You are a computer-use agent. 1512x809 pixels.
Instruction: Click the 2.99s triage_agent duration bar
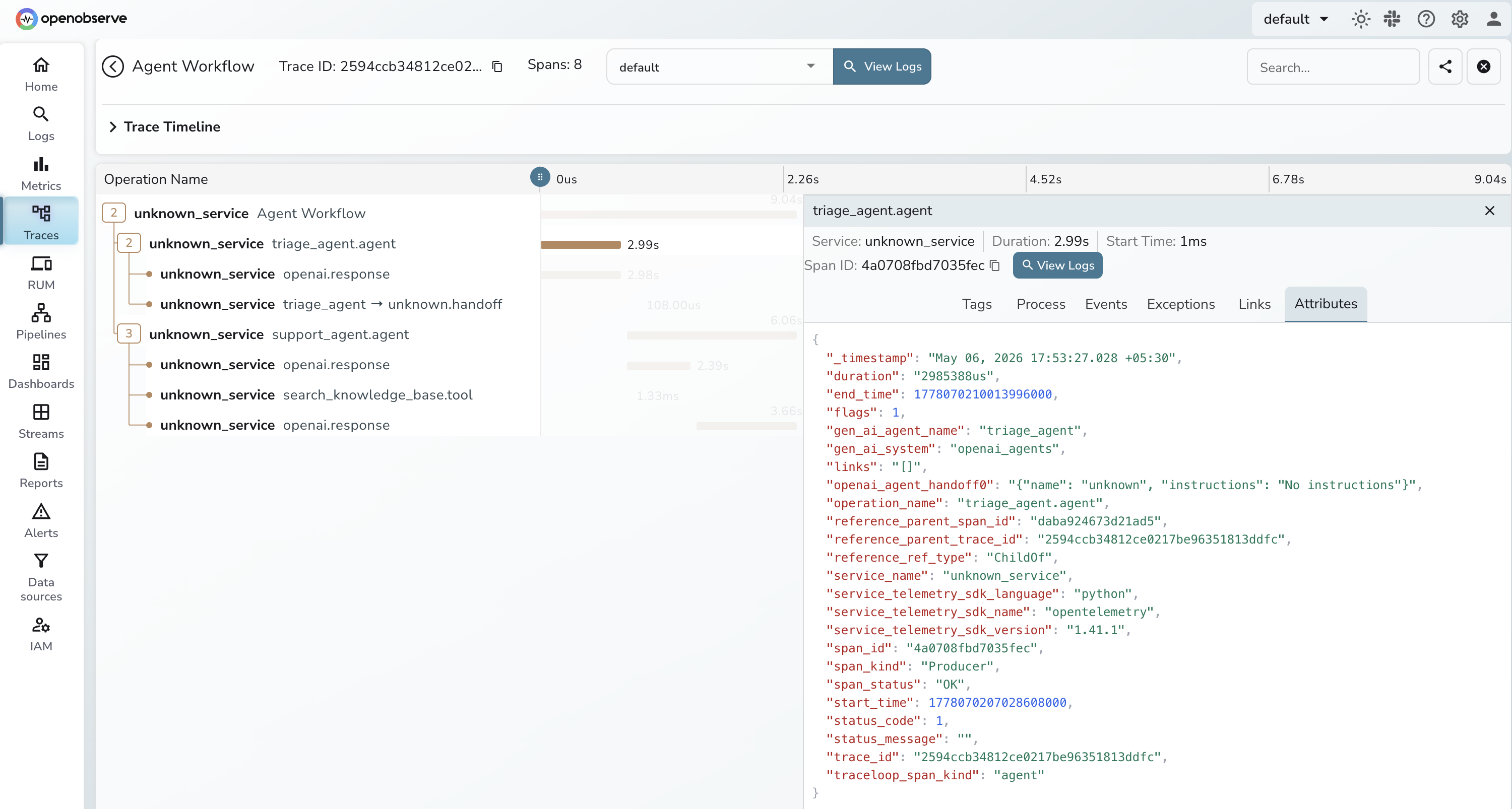[581, 245]
